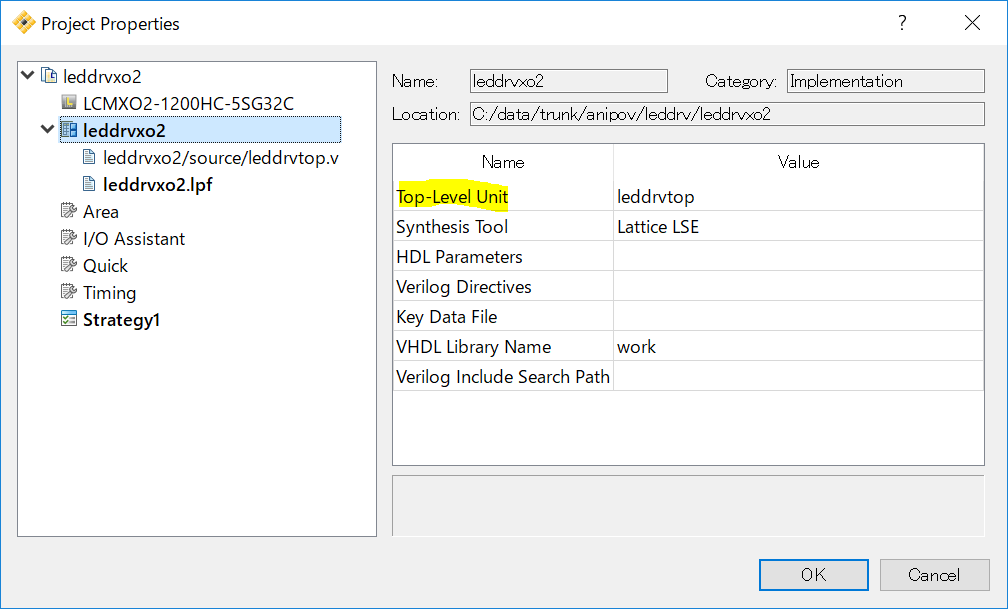The width and height of the screenshot is (1008, 609).
Task: Click the Top-Level Unit property name
Action: 453,196
